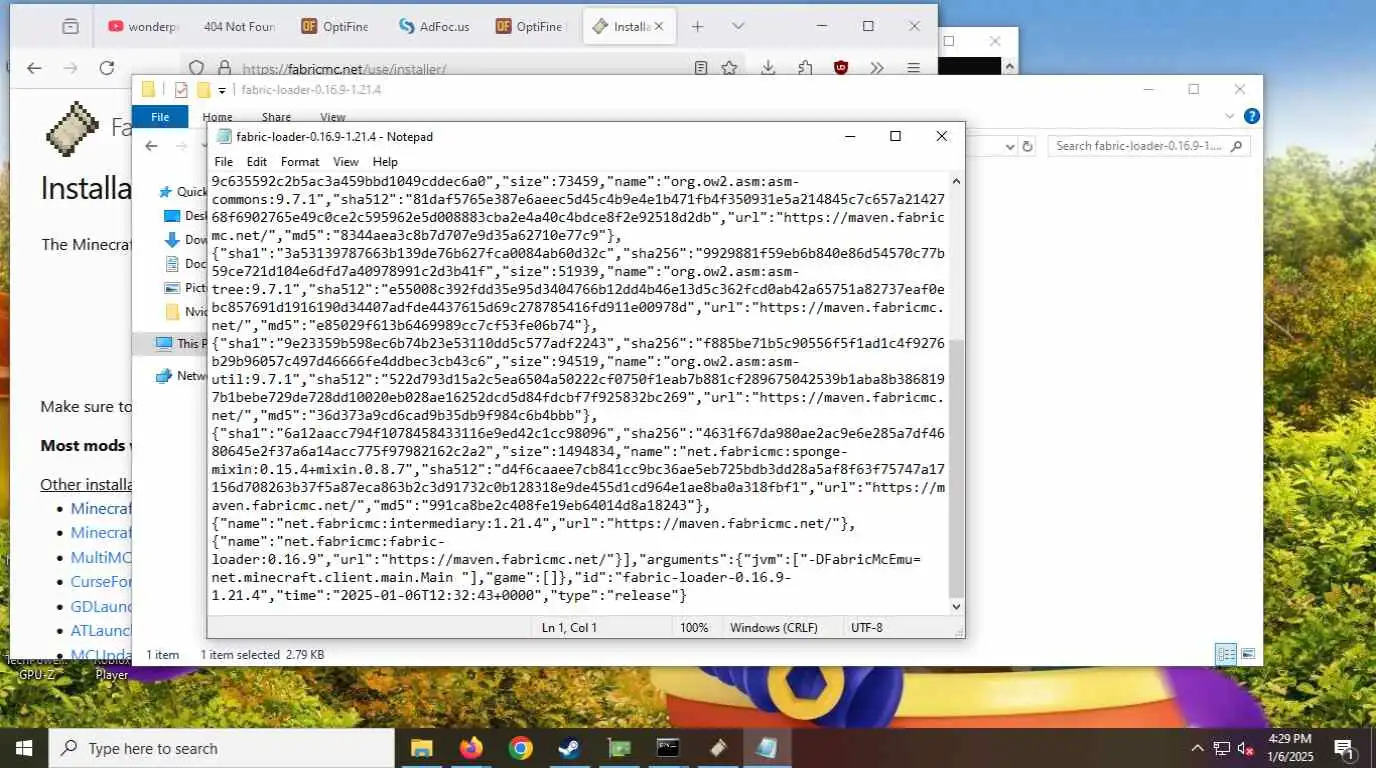Click the Search fabric-loader search box
Viewport: 1376px width, 768px height.
pyautogui.click(x=1148, y=146)
